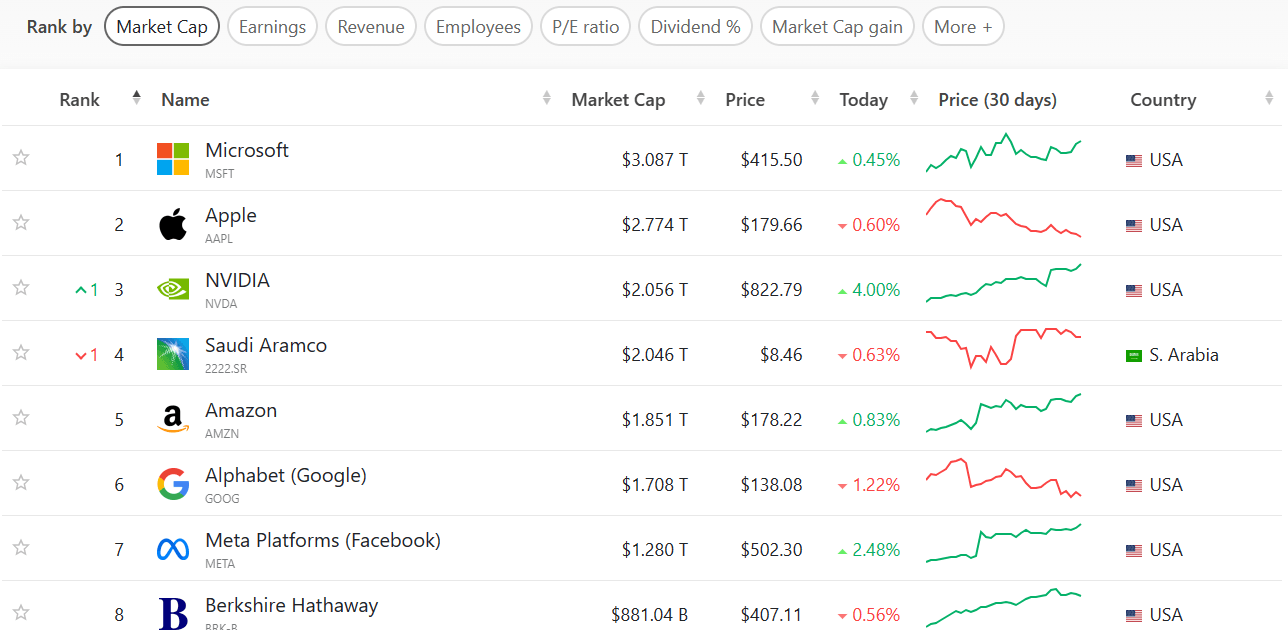The image size is (1288, 630).
Task: Click the Berkshire Hathaway logo icon
Action: coord(173,613)
